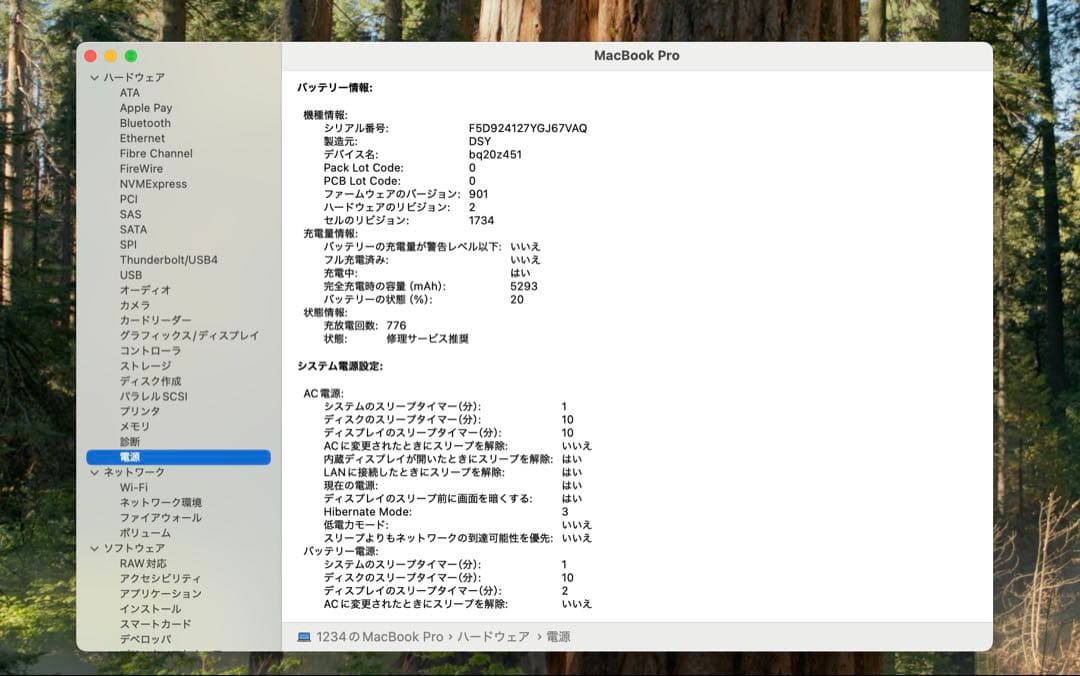Click the laptop icon in path bar
Viewport: 1080px width, 676px height.
coord(304,637)
